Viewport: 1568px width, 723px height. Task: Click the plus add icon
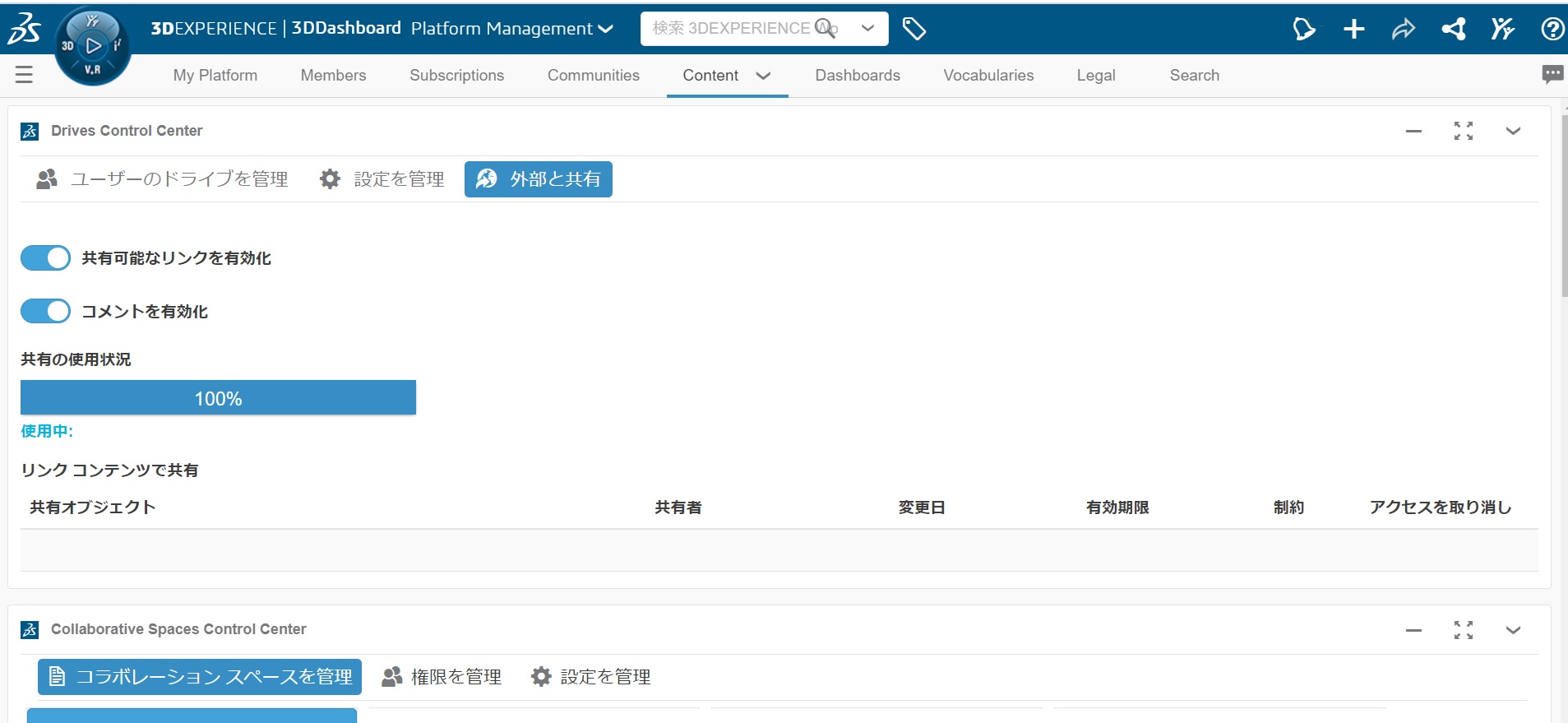(x=1353, y=29)
